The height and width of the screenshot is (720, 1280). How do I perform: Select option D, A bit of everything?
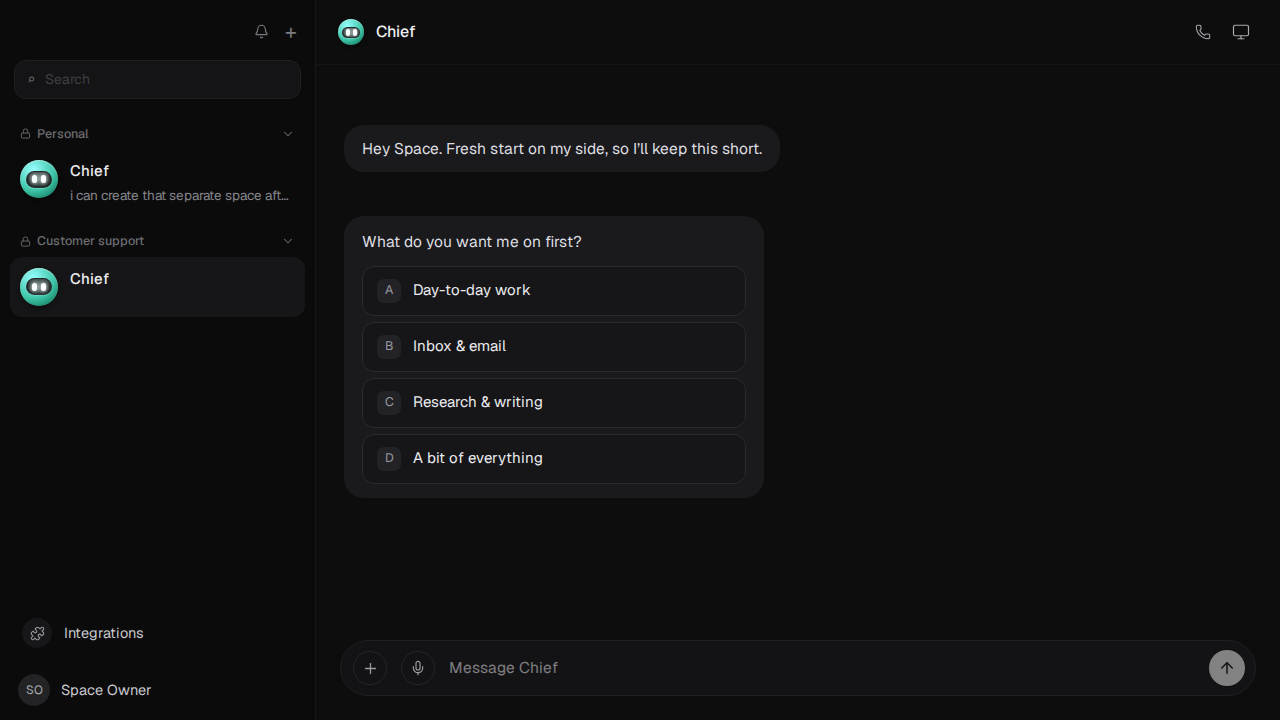click(x=554, y=458)
